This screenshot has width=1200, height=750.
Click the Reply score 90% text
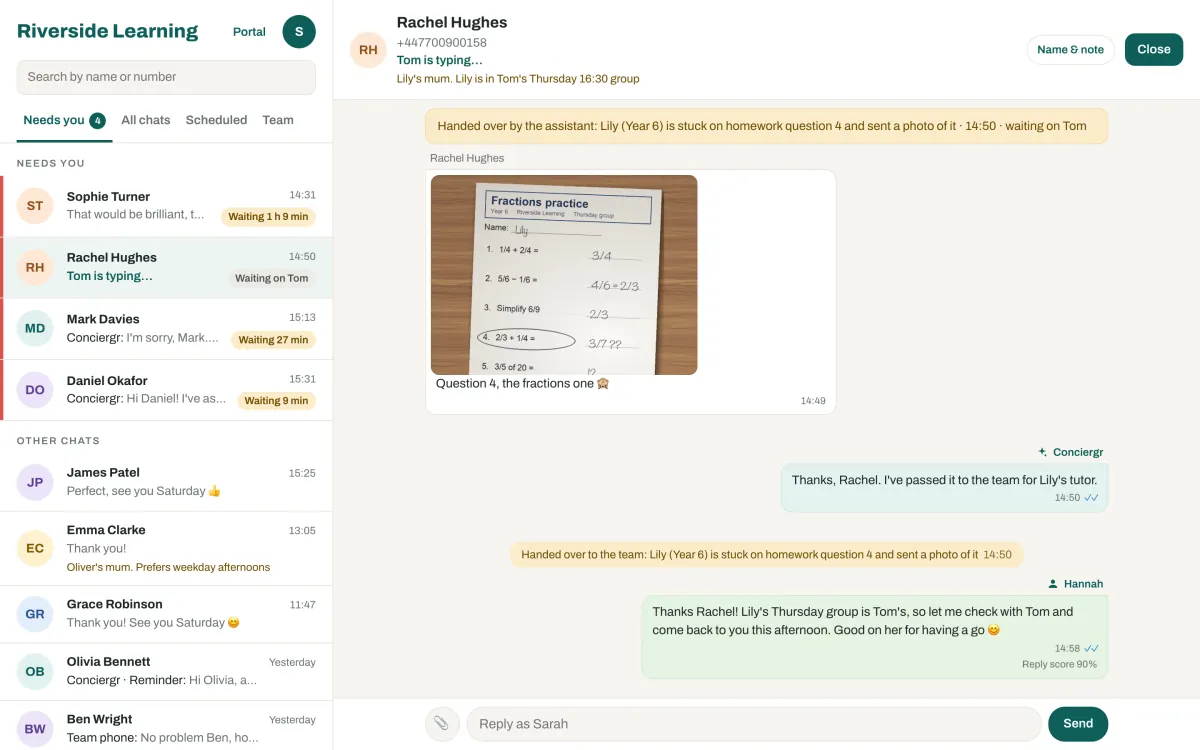(1059, 664)
